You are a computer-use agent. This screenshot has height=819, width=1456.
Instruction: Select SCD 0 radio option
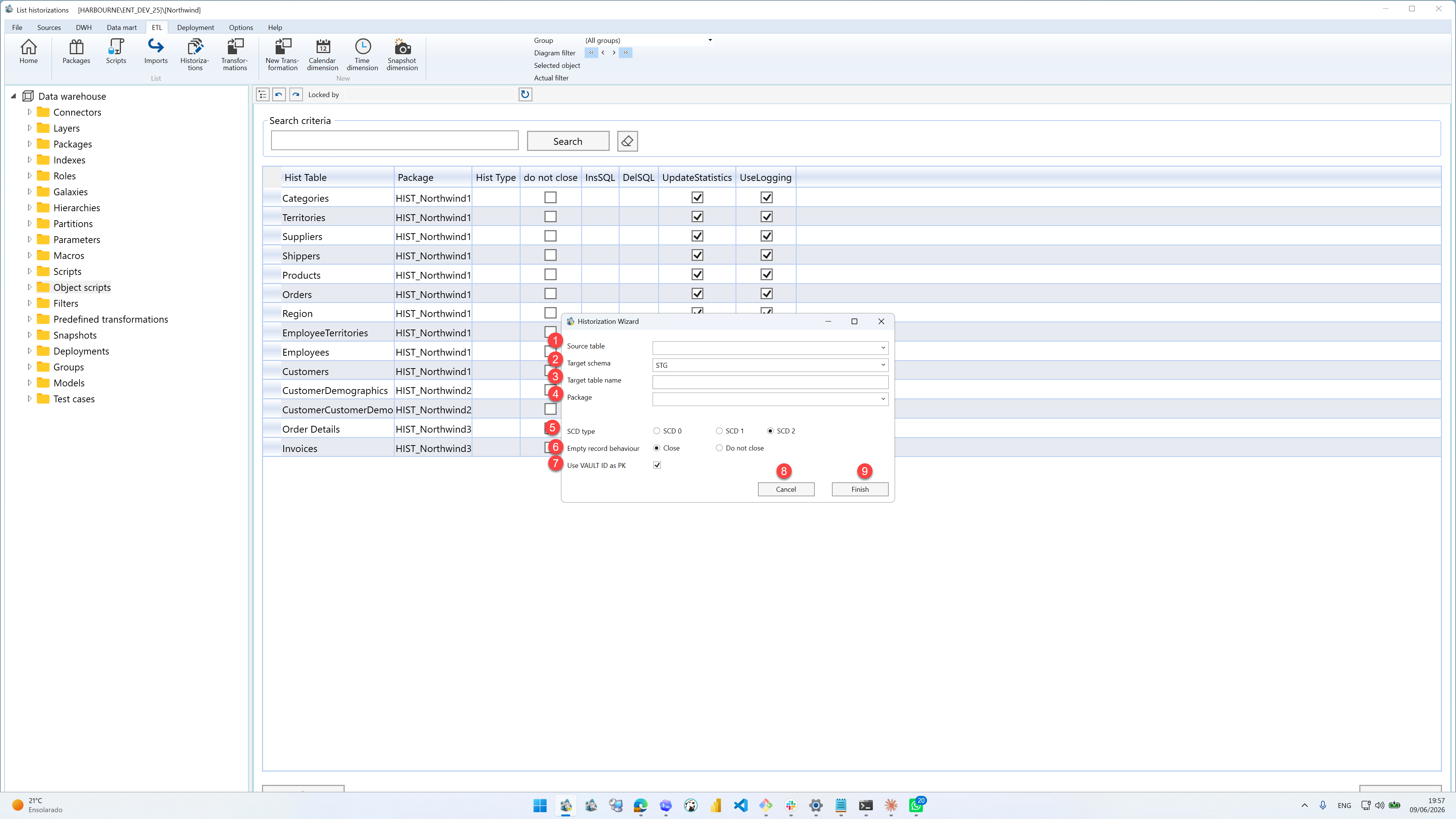(656, 431)
